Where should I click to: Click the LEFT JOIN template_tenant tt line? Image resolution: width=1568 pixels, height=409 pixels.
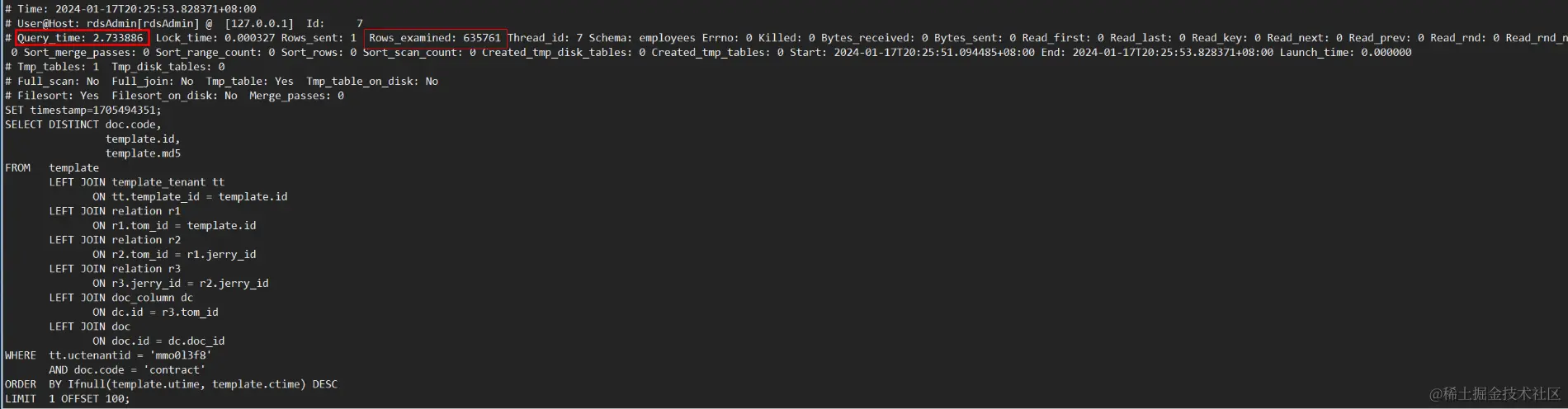(x=136, y=182)
